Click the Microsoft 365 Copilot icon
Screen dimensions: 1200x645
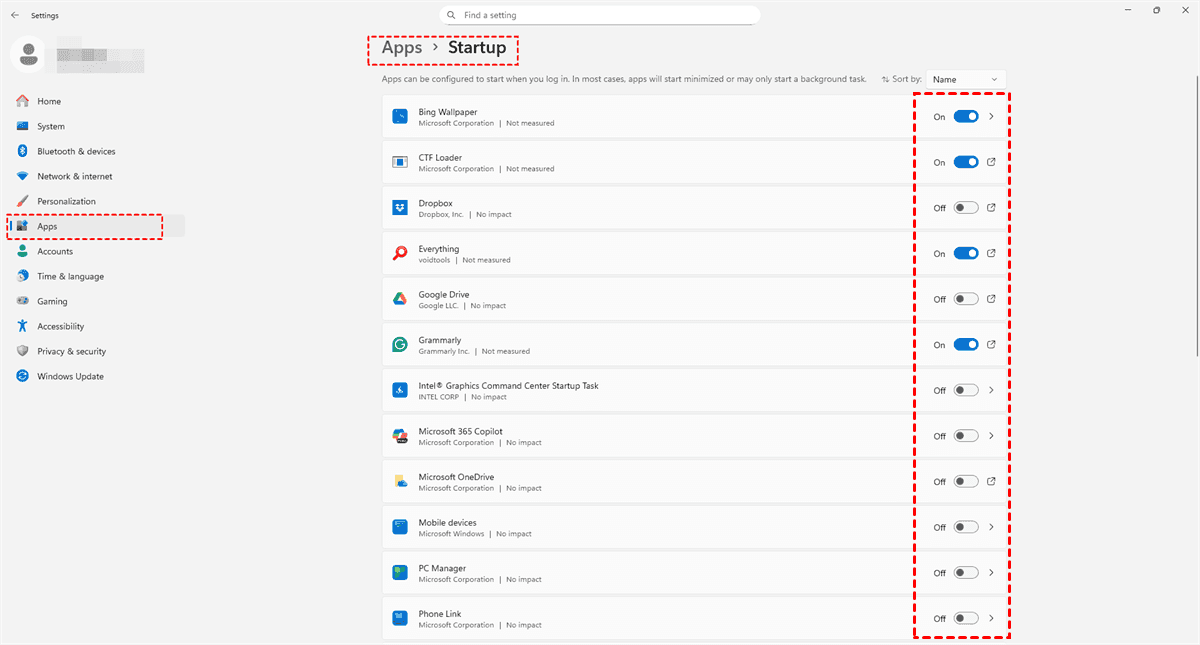pyautogui.click(x=400, y=436)
